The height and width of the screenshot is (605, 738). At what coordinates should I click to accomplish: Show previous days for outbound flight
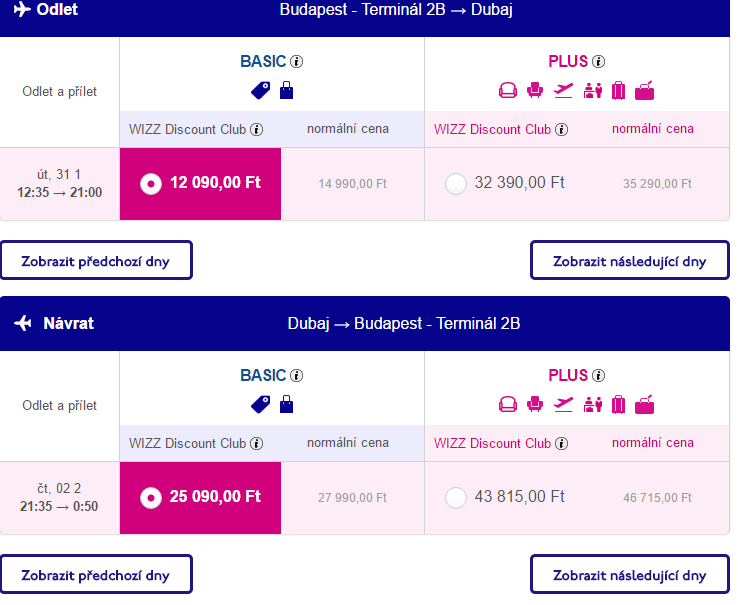[96, 260]
